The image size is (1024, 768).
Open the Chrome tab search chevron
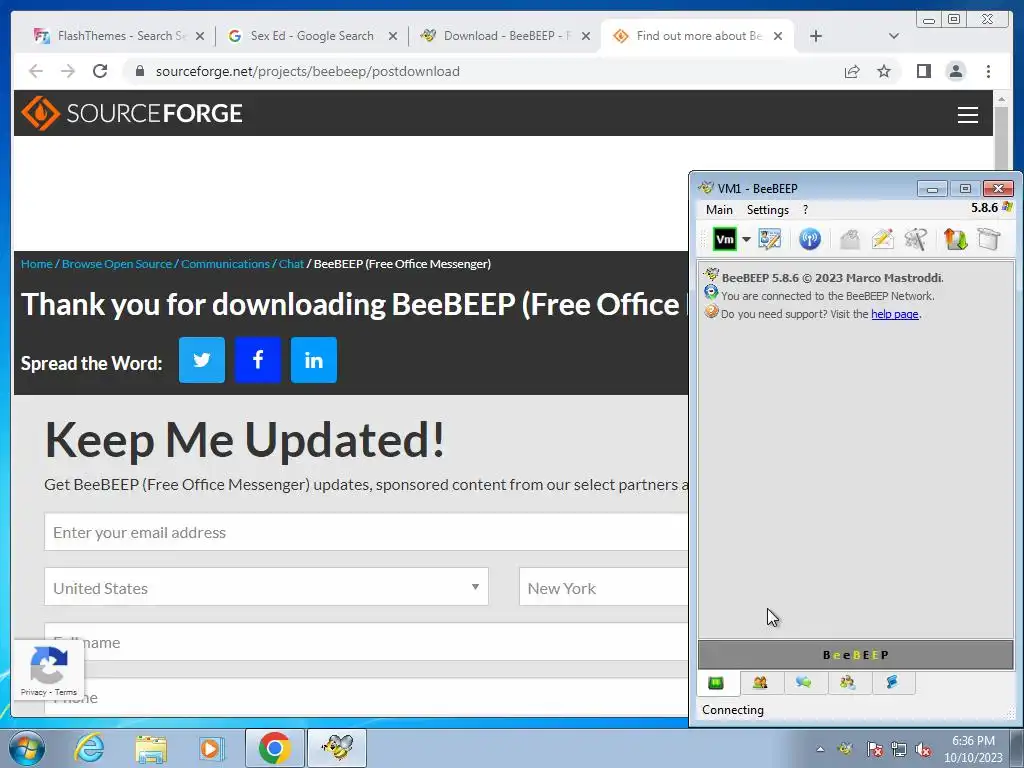tap(894, 36)
